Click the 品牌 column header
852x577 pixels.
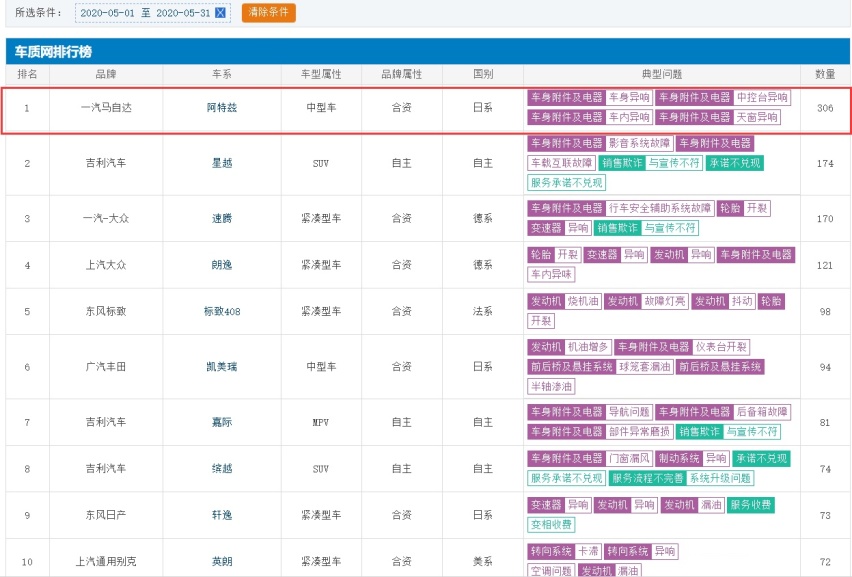click(x=105, y=74)
